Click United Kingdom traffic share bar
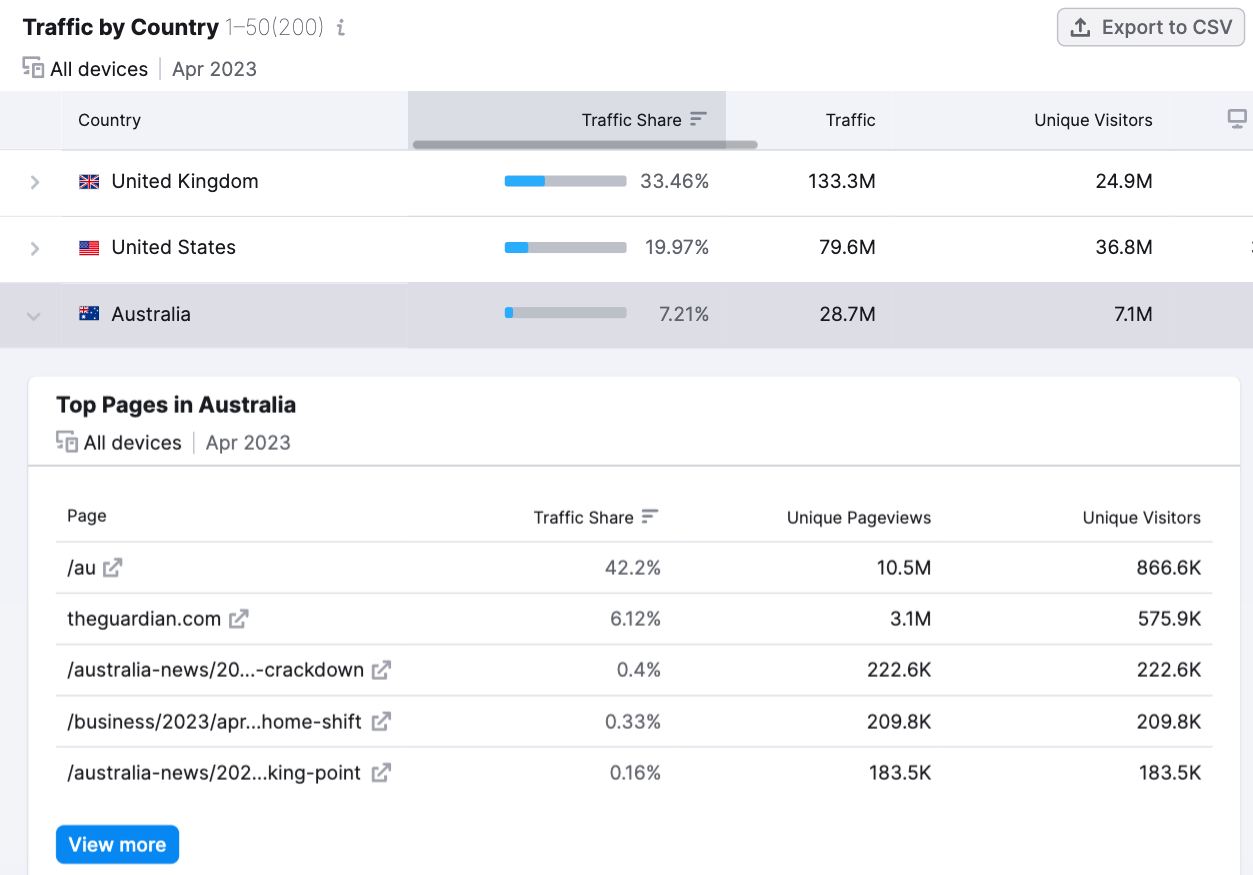 pyautogui.click(x=565, y=182)
